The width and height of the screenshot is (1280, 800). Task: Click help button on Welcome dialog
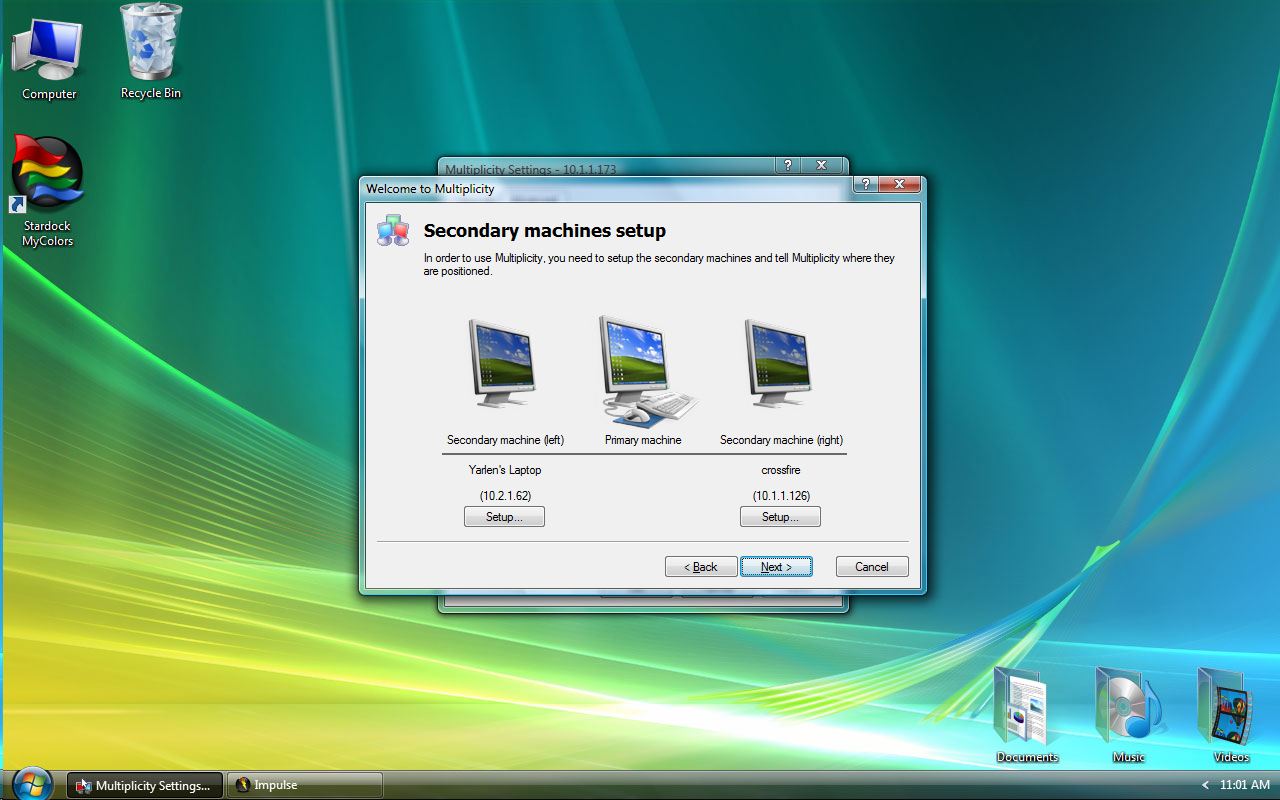click(x=866, y=185)
